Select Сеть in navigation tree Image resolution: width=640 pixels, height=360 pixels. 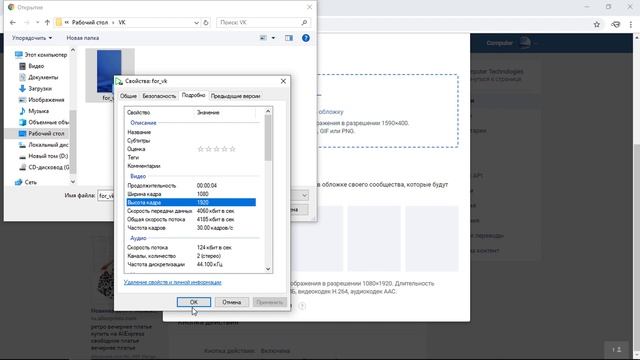[x=26, y=182]
